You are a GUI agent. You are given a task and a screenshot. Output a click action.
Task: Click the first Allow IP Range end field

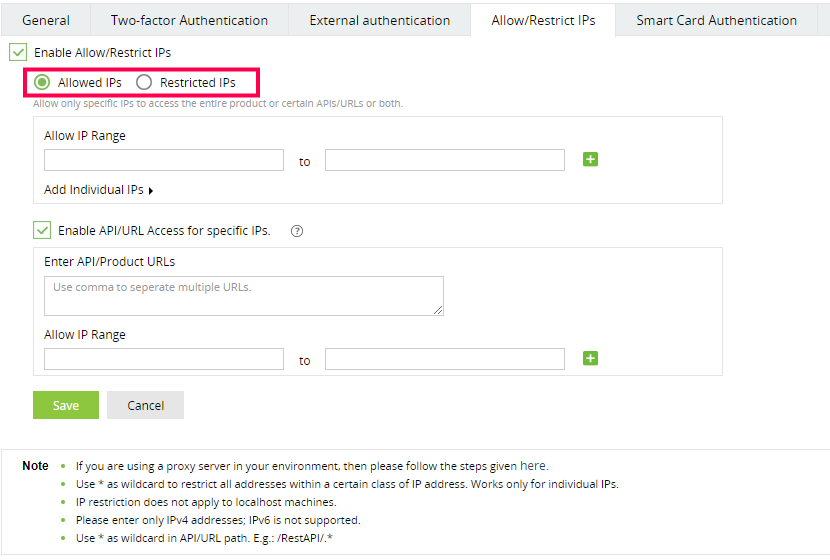[445, 160]
